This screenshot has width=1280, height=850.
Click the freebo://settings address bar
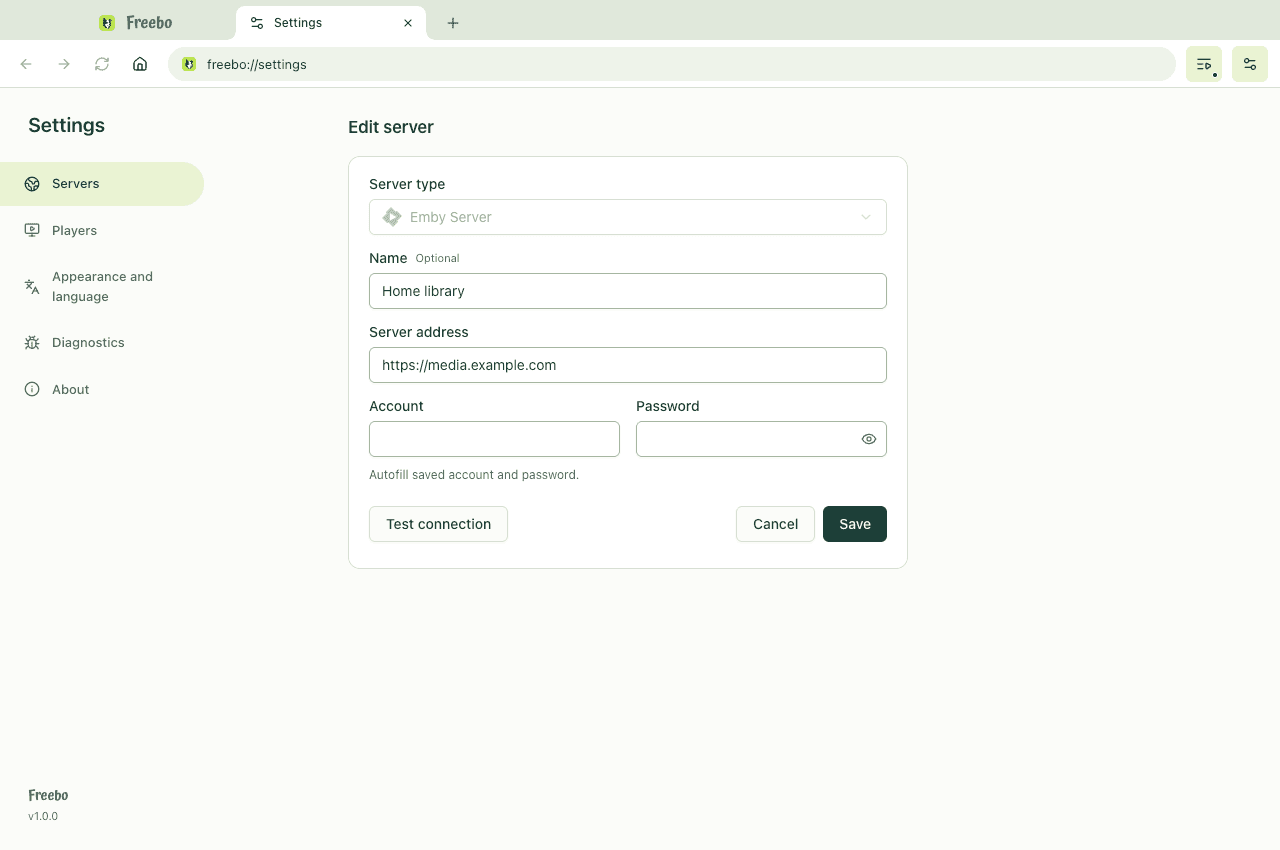(x=672, y=64)
